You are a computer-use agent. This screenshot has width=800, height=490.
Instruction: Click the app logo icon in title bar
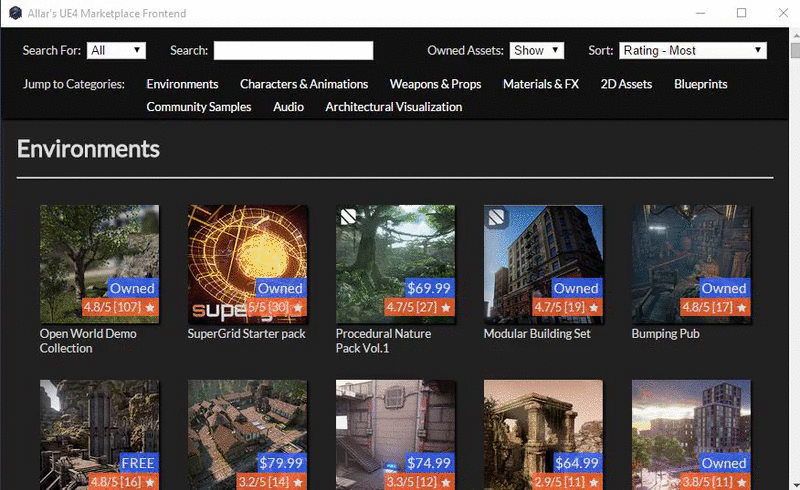[x=16, y=13]
